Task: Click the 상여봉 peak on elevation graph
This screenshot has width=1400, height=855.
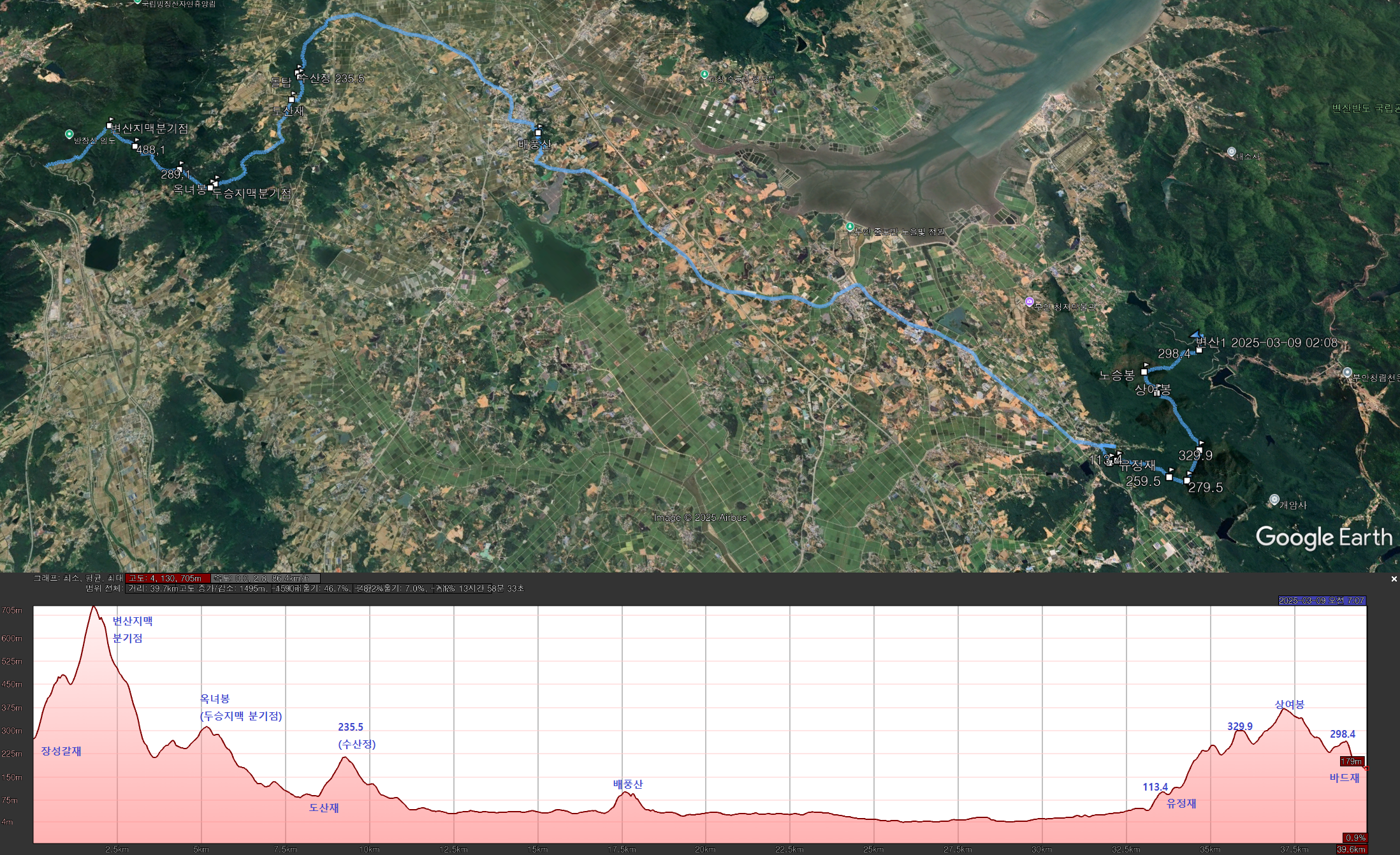Action: coord(1285,710)
